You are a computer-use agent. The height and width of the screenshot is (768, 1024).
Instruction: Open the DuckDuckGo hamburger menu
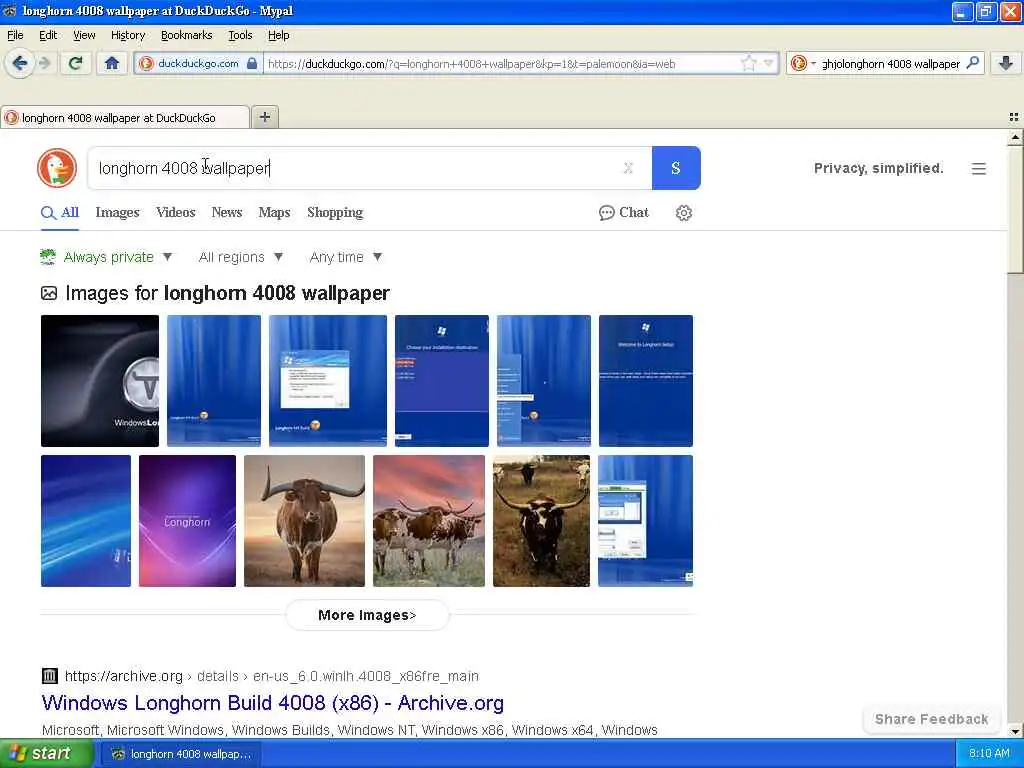point(978,168)
